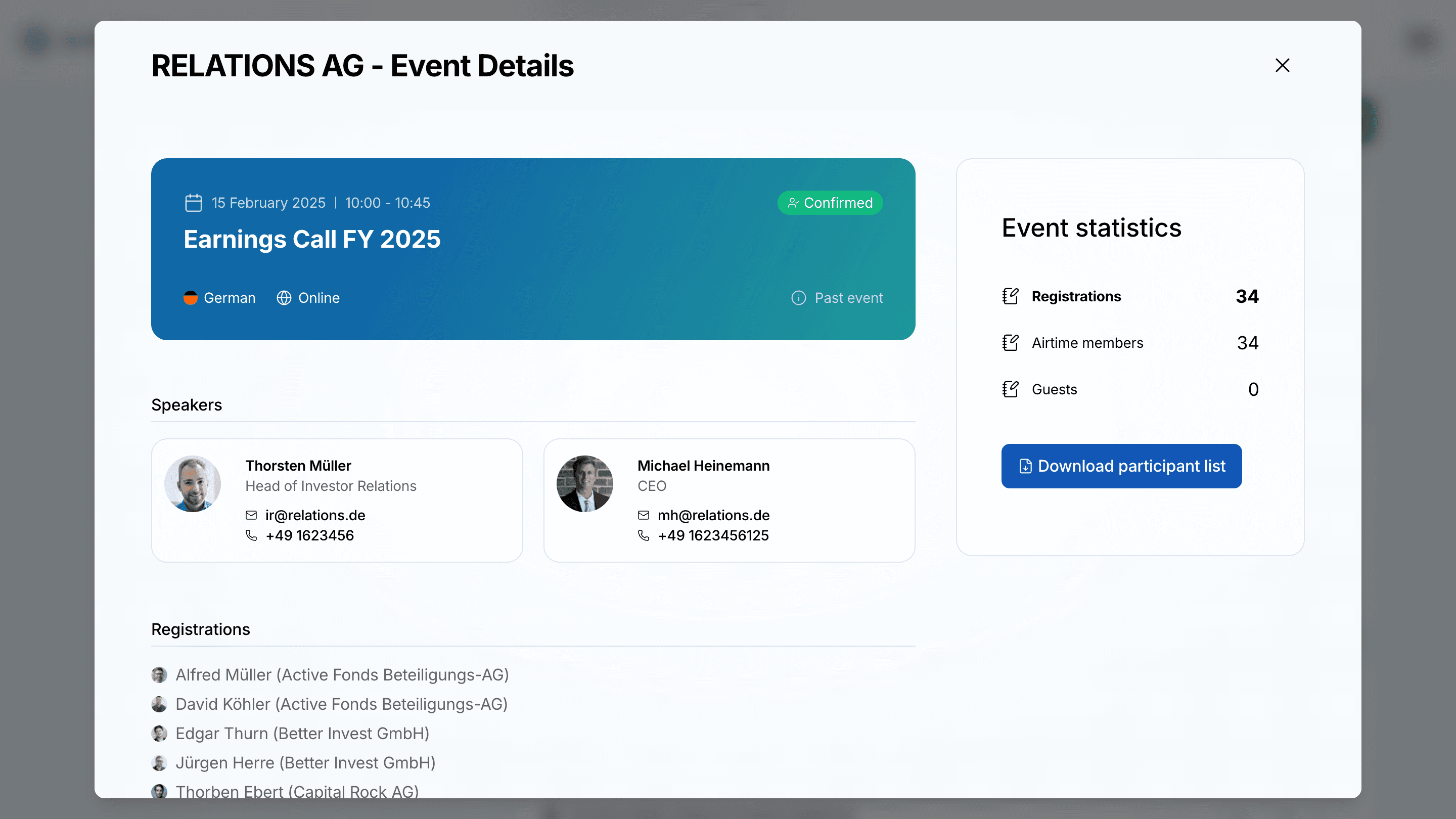The width and height of the screenshot is (1456, 819).
Task: Close the RELATIONS AG Event Details dialog
Action: pyautogui.click(x=1282, y=65)
